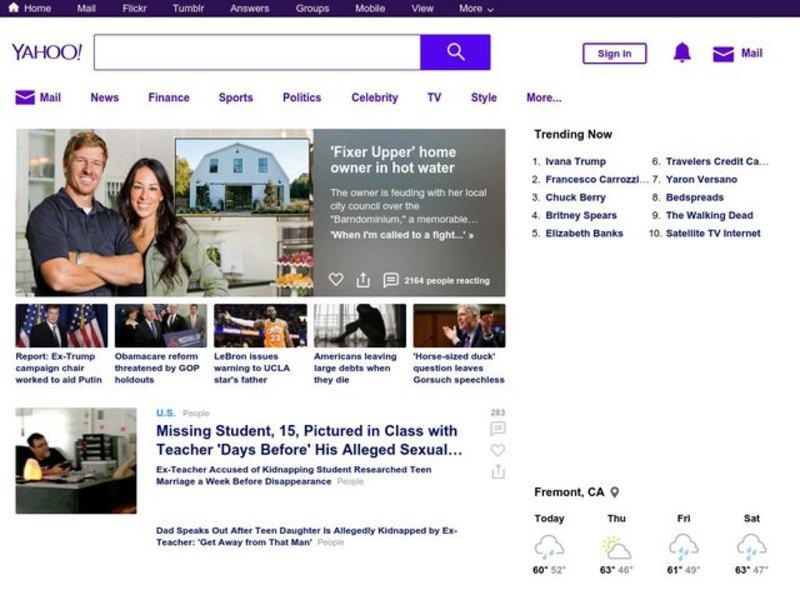Open LeBron UCLA story thumbnail
This screenshot has width=800, height=600.
pyautogui.click(x=260, y=326)
